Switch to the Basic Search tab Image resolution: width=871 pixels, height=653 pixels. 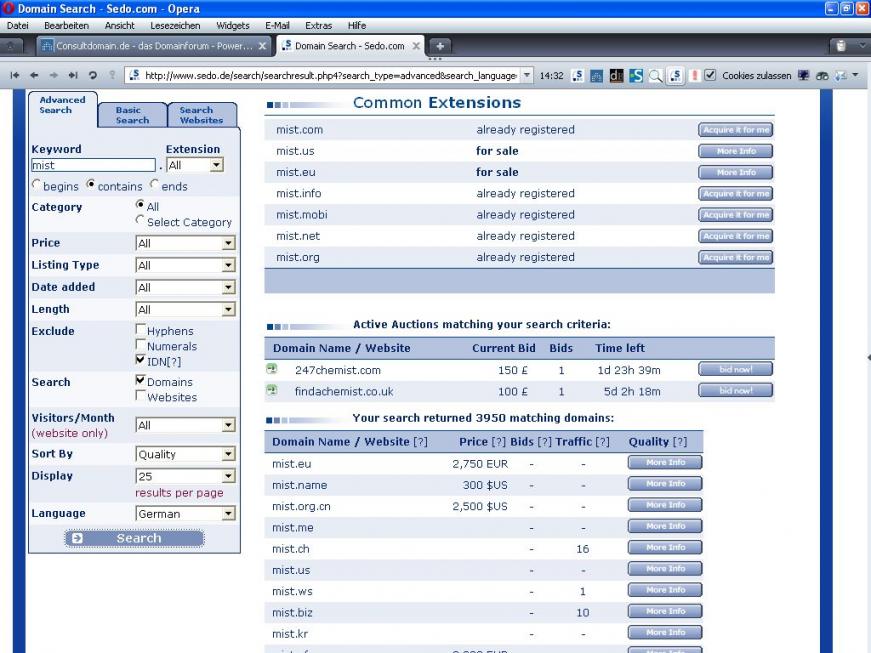click(x=132, y=115)
